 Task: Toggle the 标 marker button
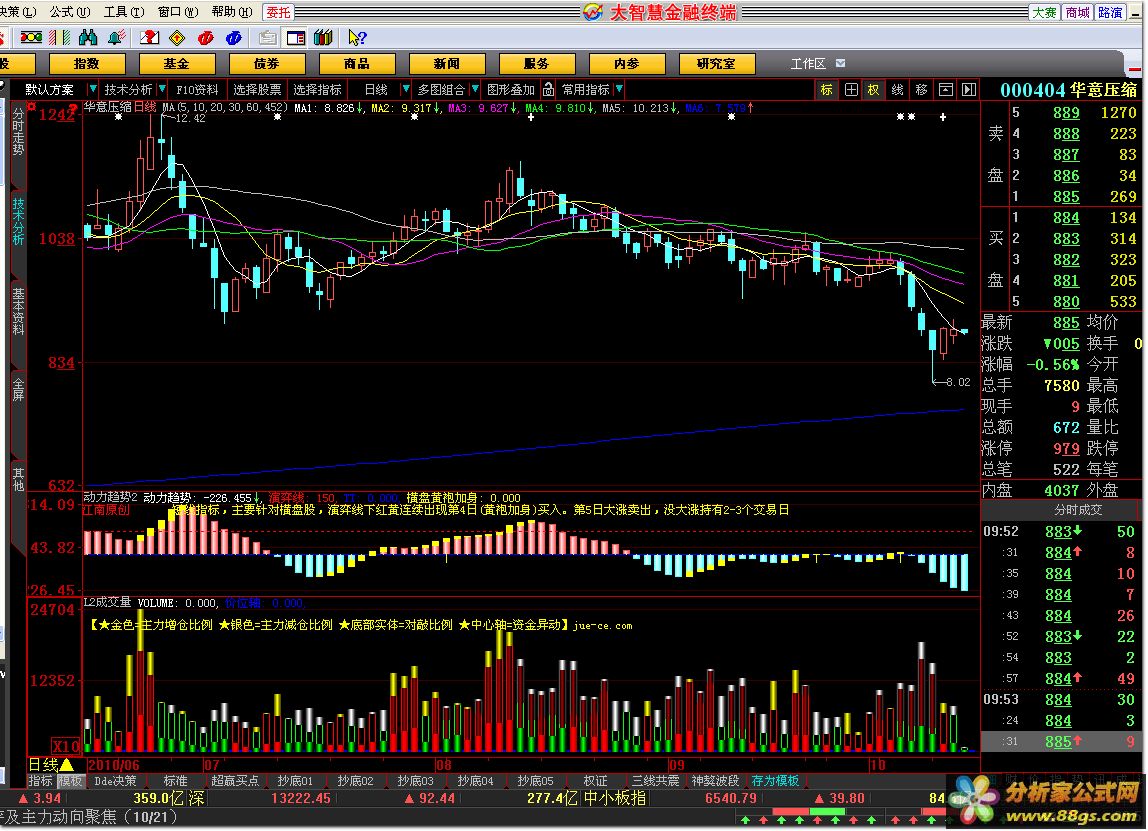point(827,89)
